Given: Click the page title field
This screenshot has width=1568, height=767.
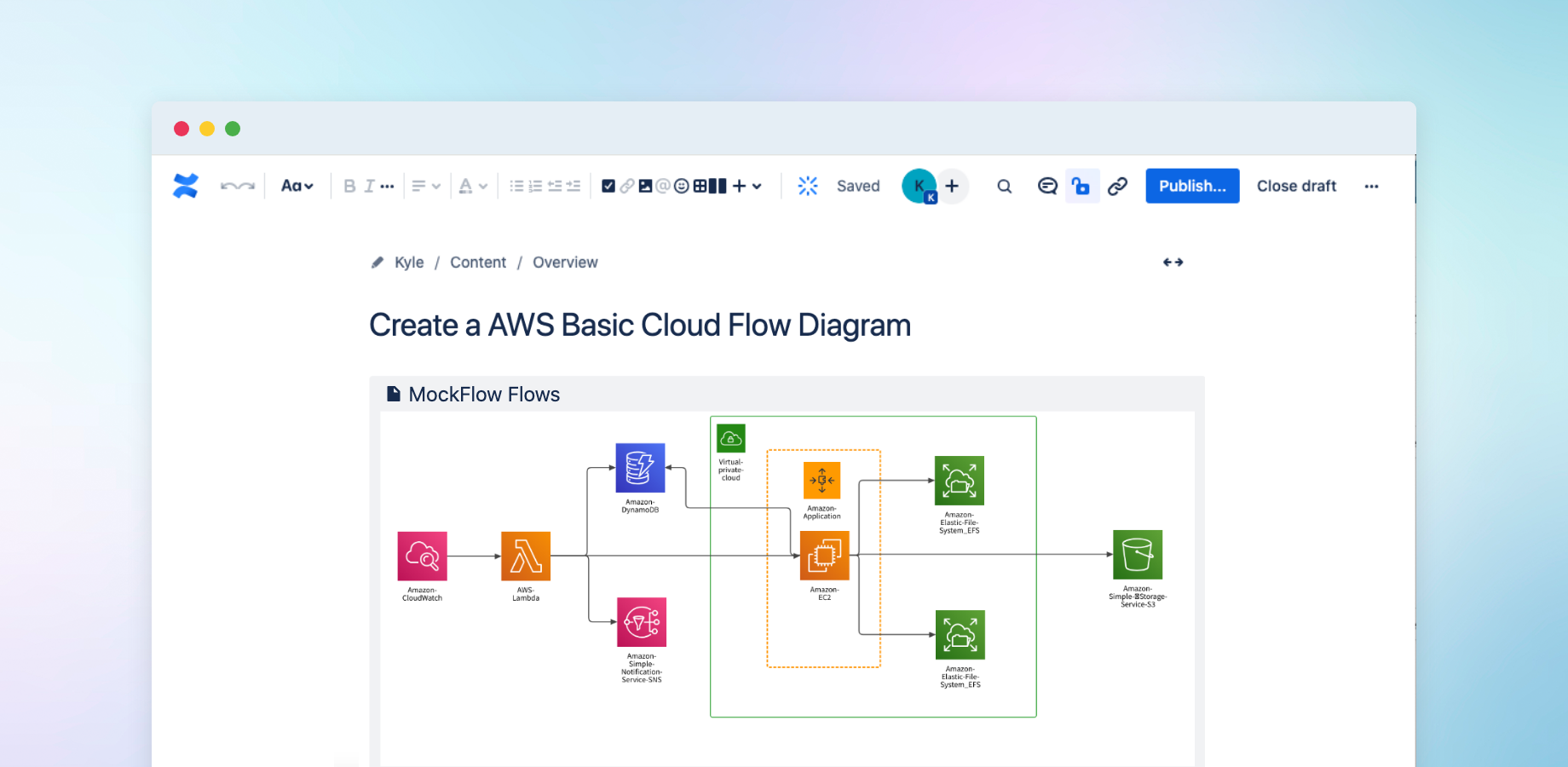Looking at the screenshot, I should pos(640,325).
